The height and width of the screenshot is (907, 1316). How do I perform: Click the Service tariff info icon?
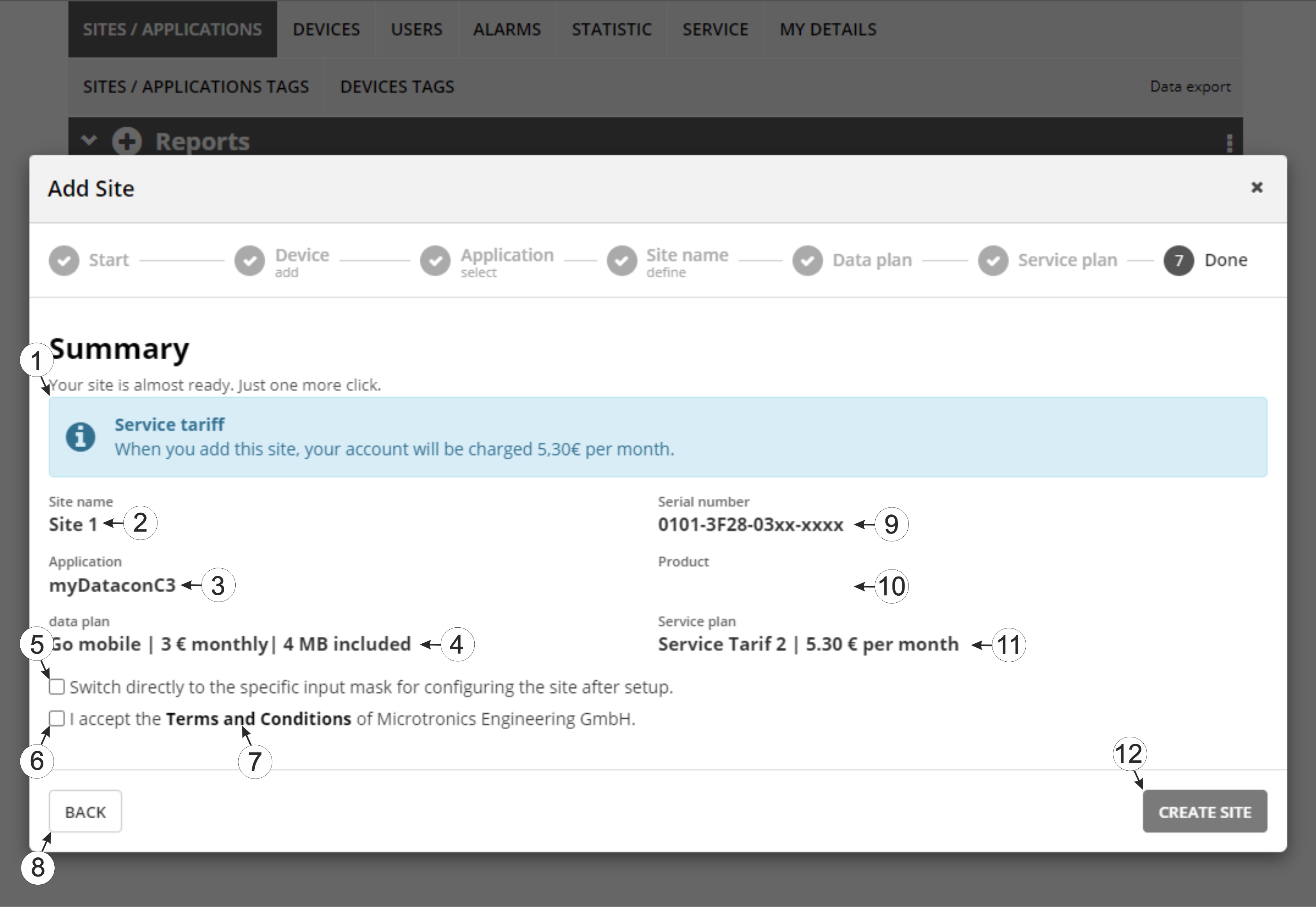[81, 436]
